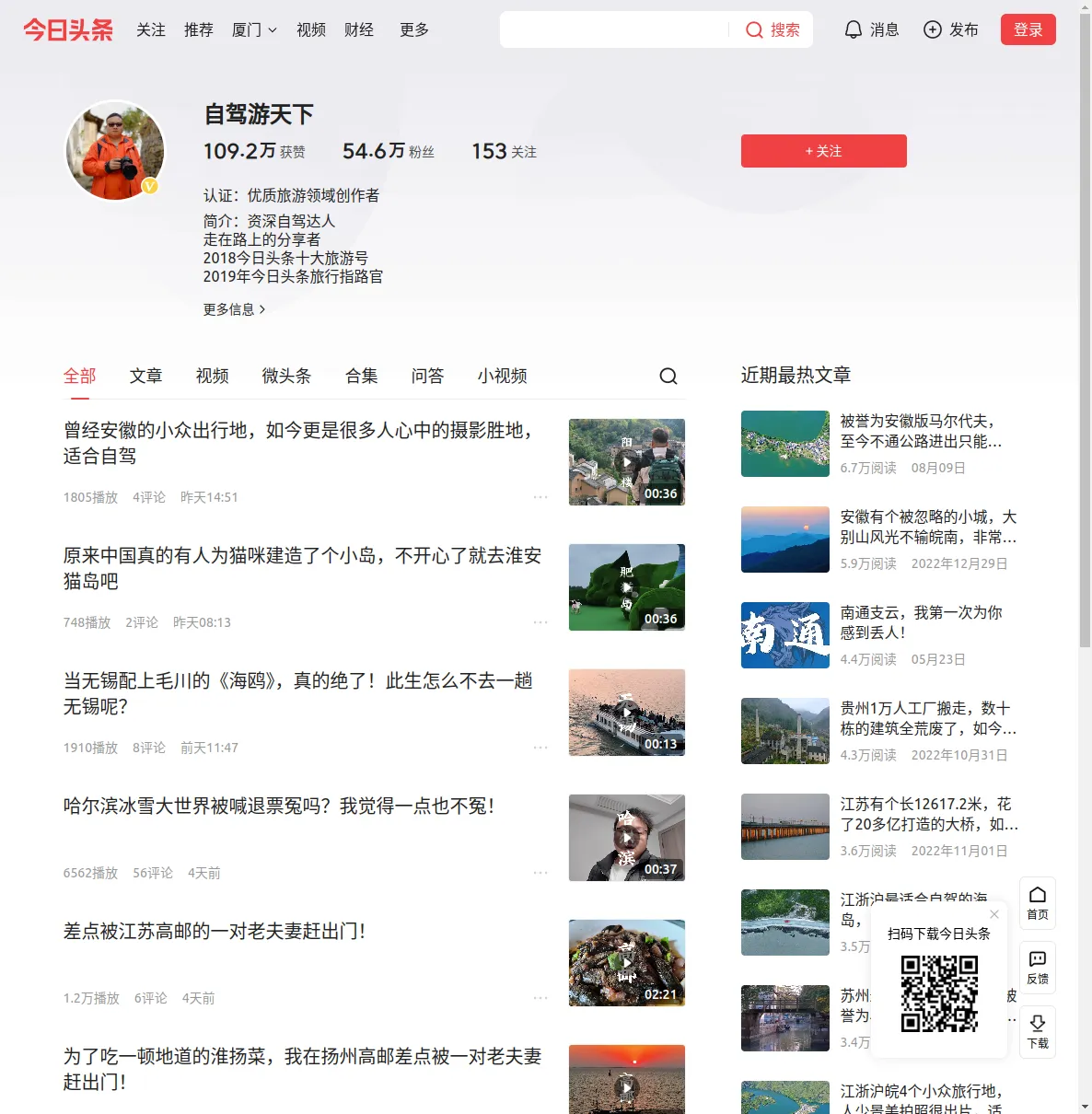The width and height of the screenshot is (1092, 1114).
Task: Expand 更多信息 profile details
Action: tap(235, 309)
